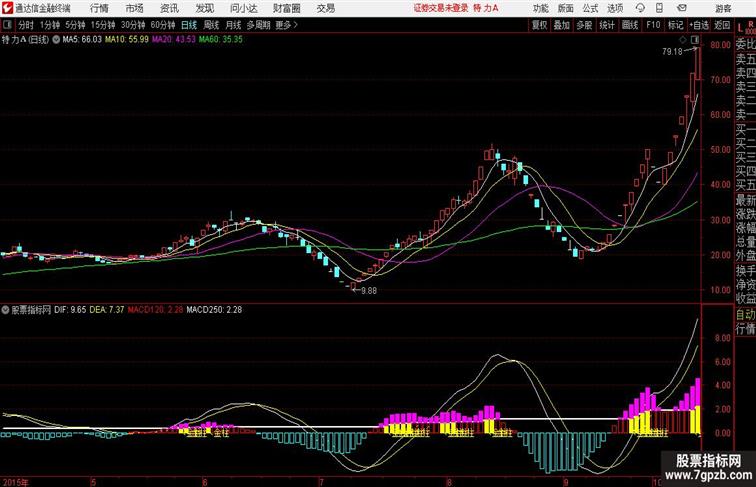Click the 79.18 high price marker
This screenshot has width=756, height=487.
[x=672, y=51]
